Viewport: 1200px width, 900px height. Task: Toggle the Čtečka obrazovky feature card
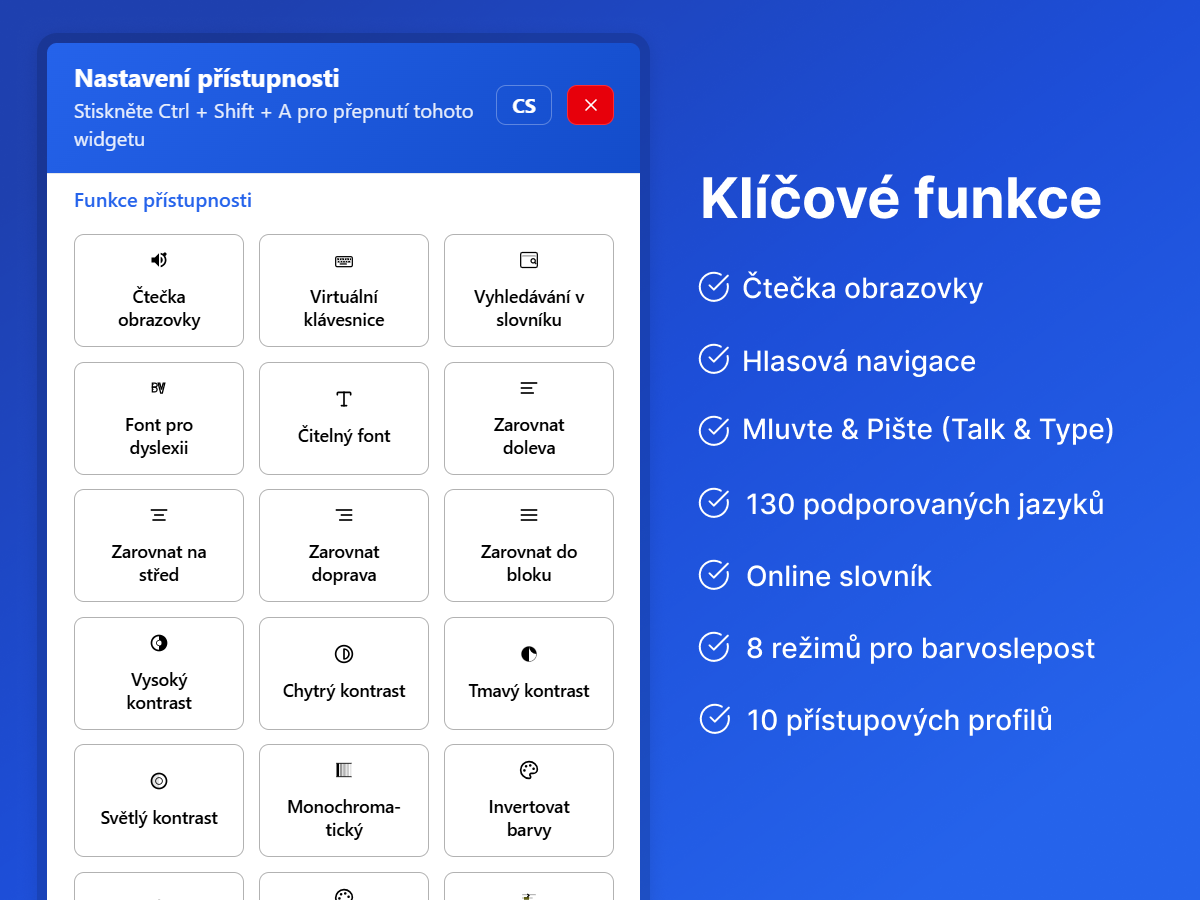(159, 290)
